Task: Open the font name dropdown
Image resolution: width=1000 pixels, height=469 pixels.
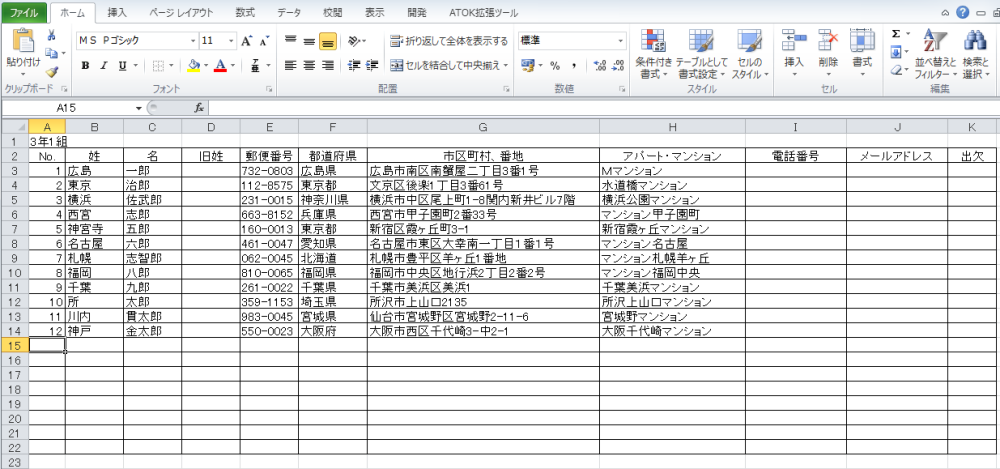Action: [x=189, y=41]
